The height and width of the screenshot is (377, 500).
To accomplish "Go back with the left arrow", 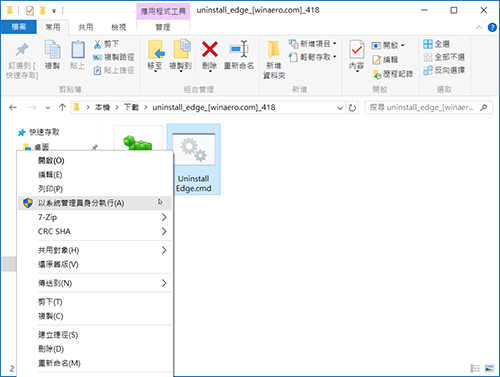I will pyautogui.click(x=13, y=107).
